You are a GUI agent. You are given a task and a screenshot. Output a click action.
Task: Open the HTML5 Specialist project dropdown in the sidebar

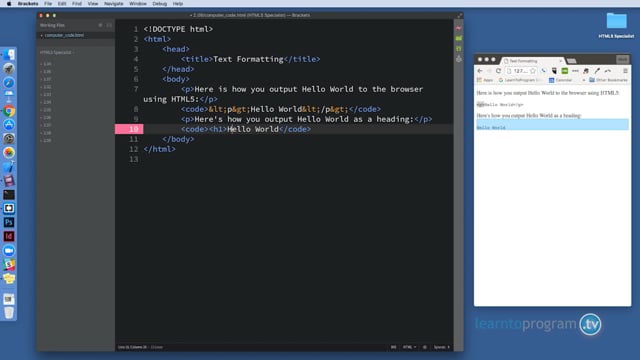coord(57,53)
